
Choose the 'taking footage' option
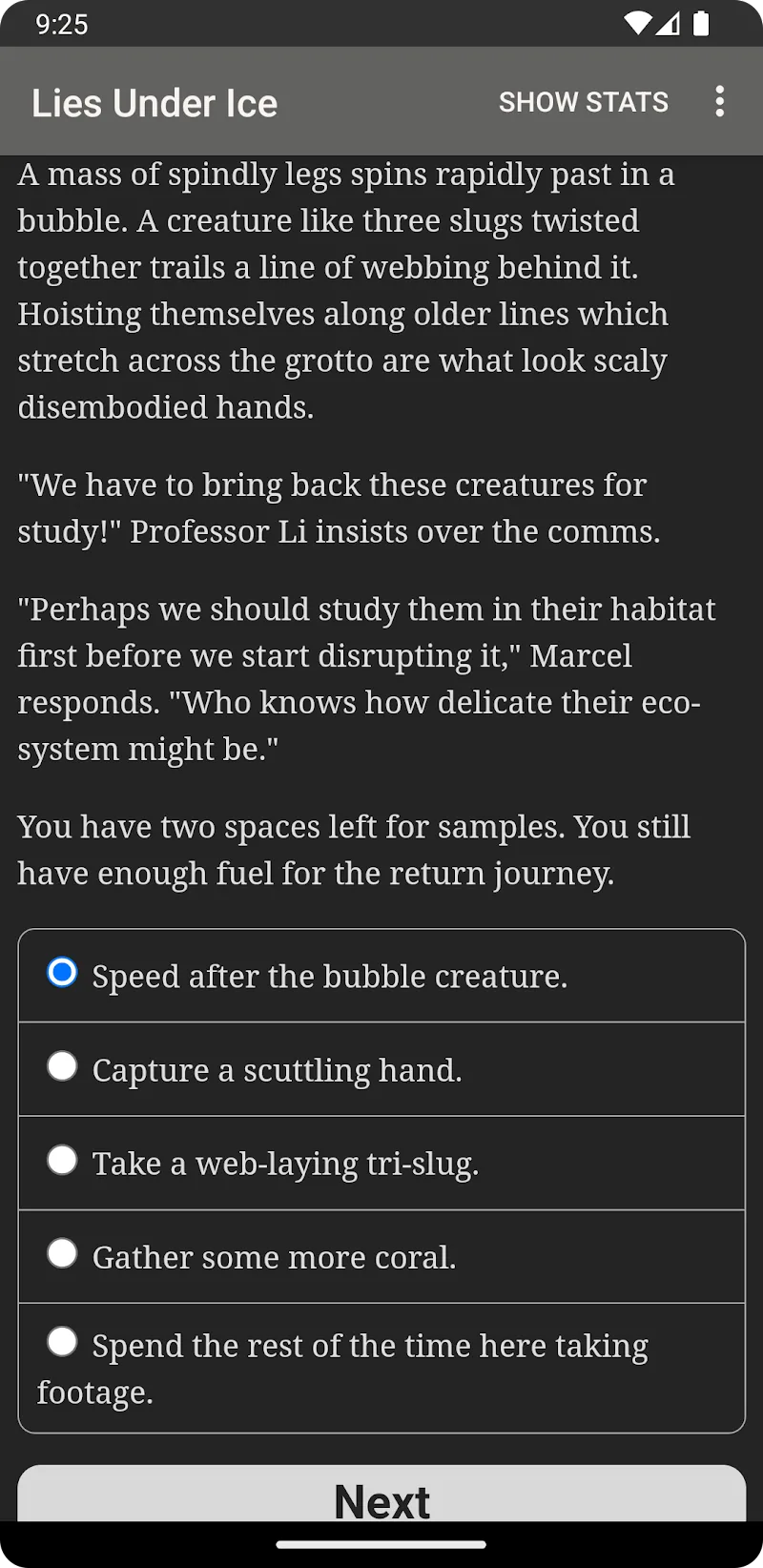coord(63,1342)
